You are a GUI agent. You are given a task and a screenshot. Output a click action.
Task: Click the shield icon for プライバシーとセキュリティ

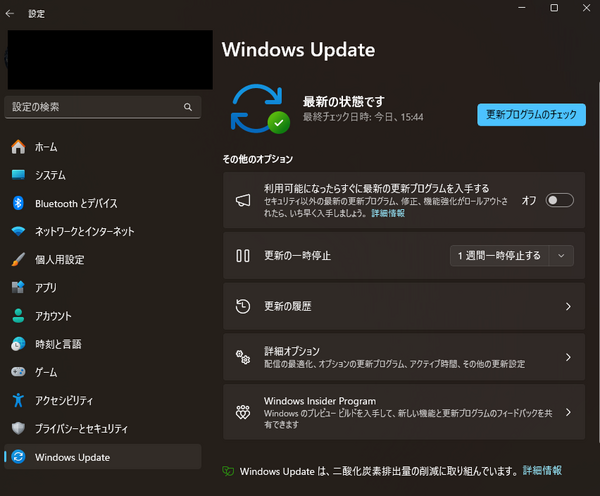pyautogui.click(x=18, y=428)
